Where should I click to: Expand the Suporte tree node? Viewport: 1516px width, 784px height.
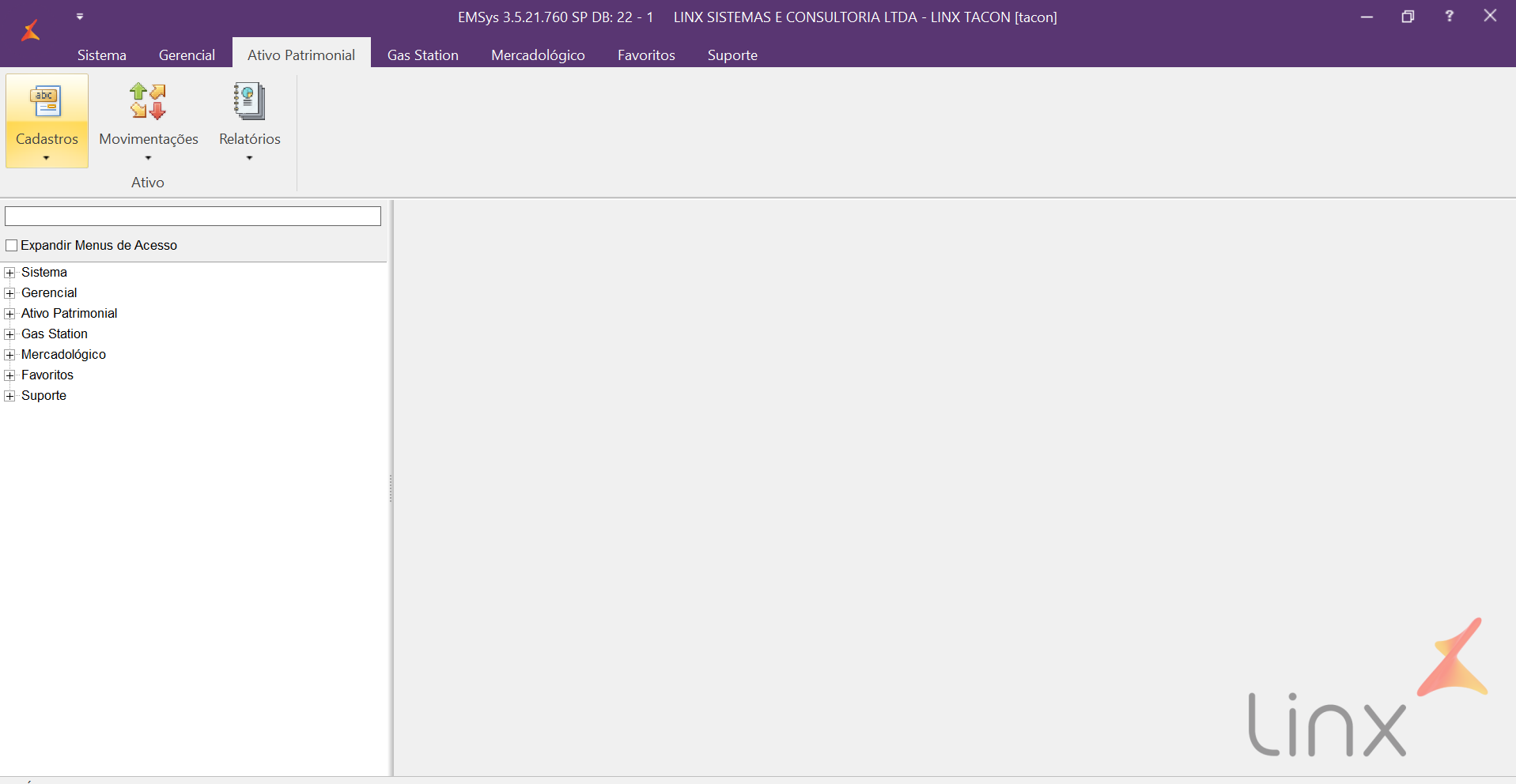tap(9, 396)
